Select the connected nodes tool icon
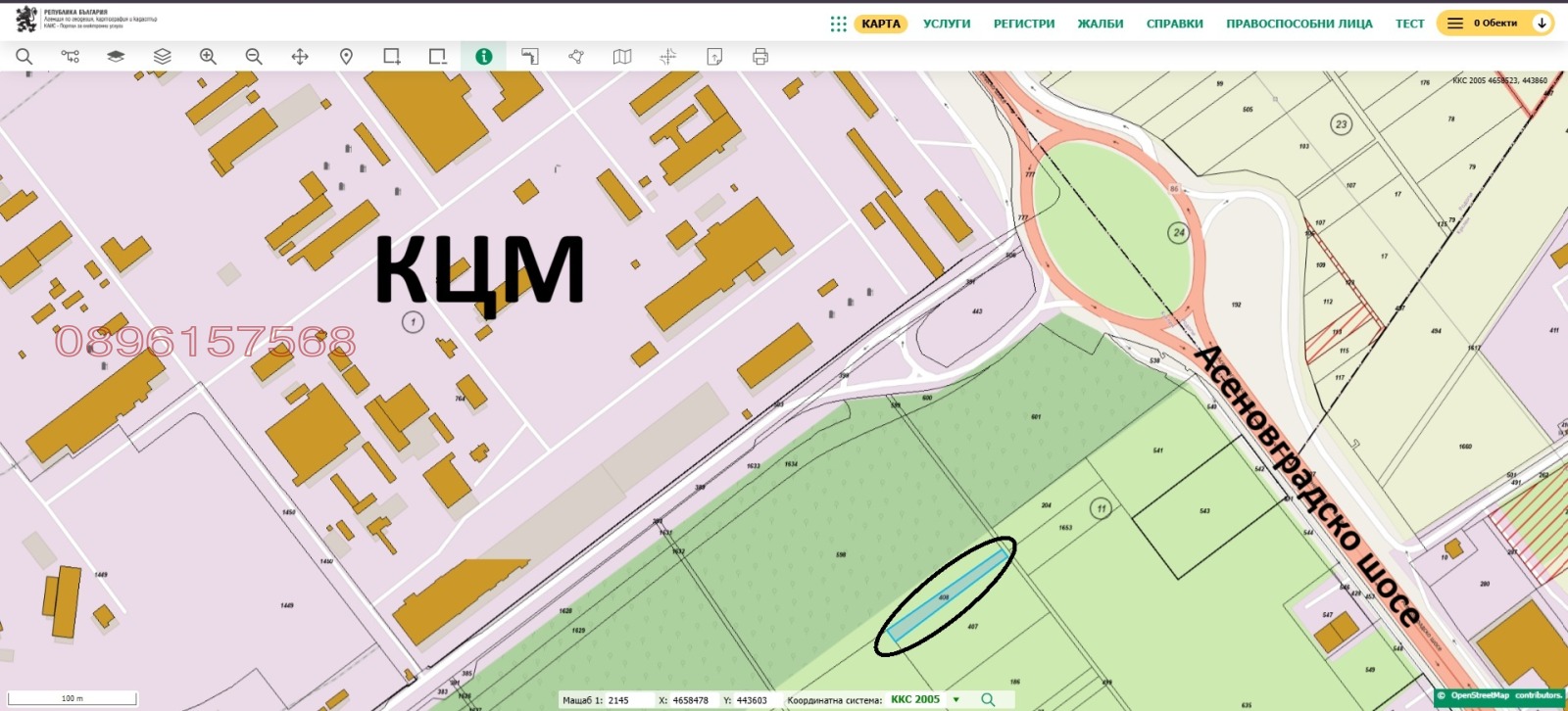 70,57
